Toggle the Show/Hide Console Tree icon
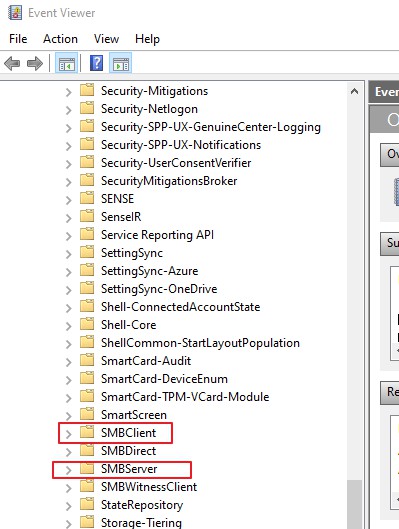This screenshot has width=399, height=529. pos(66,63)
